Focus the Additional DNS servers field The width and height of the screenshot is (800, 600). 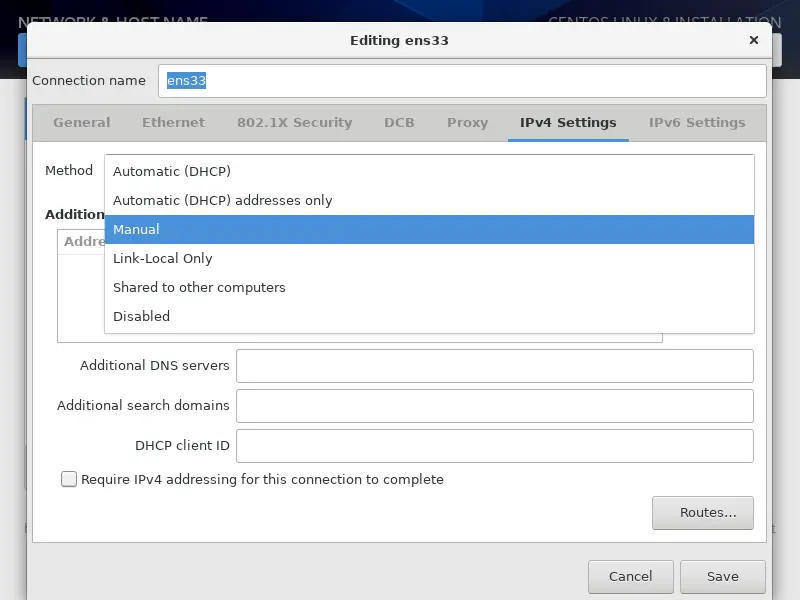click(x=494, y=366)
